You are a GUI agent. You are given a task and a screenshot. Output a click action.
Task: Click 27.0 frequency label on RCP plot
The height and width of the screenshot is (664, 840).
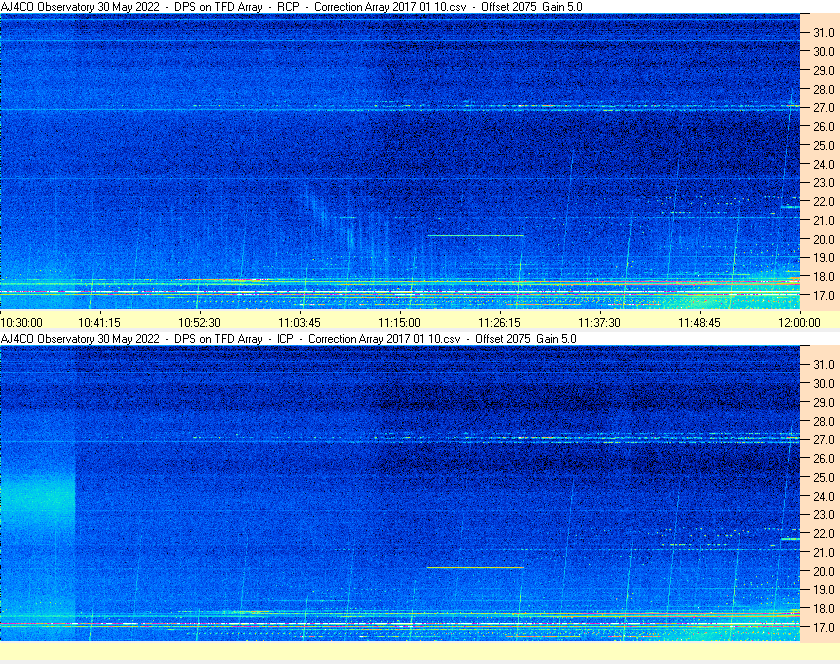click(824, 108)
